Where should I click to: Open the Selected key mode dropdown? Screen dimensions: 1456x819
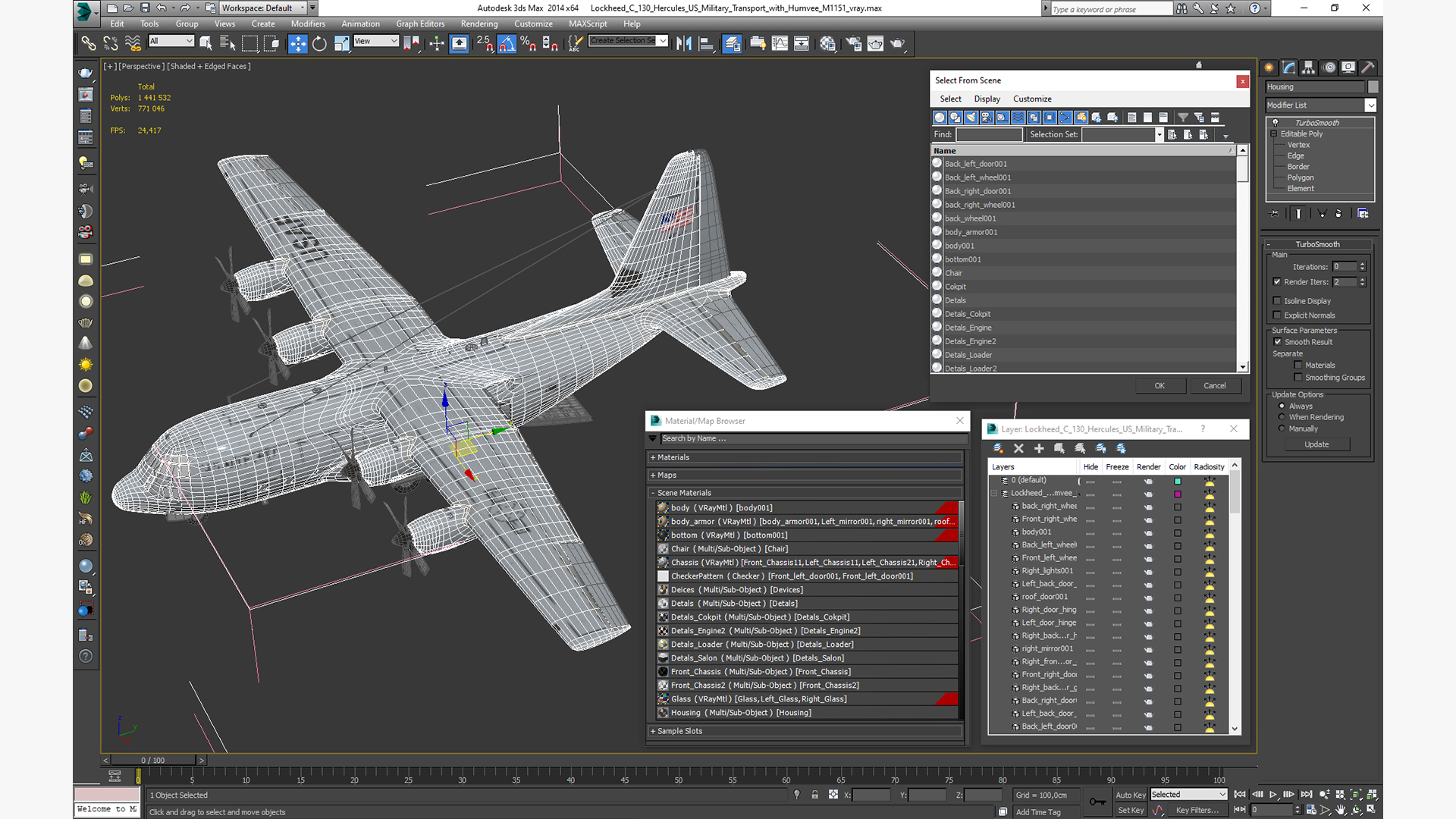click(x=1188, y=795)
